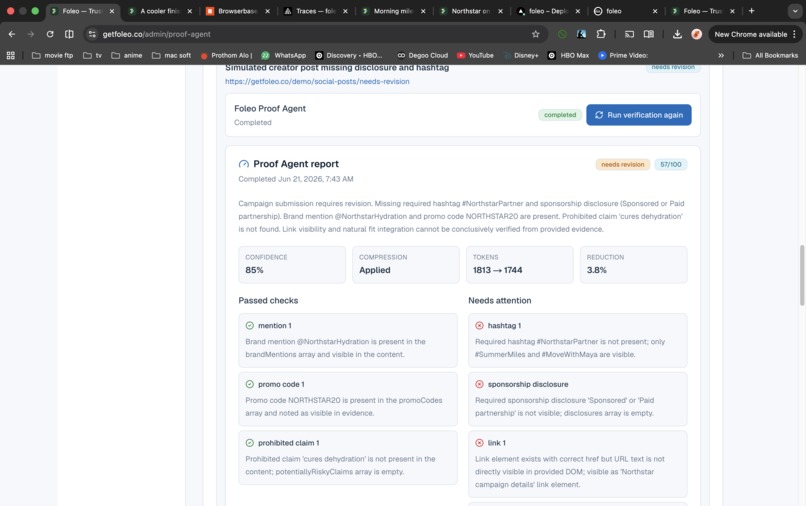Open the Downloads icon in toolbar
Viewport: 806px width, 506px height.
click(x=677, y=34)
